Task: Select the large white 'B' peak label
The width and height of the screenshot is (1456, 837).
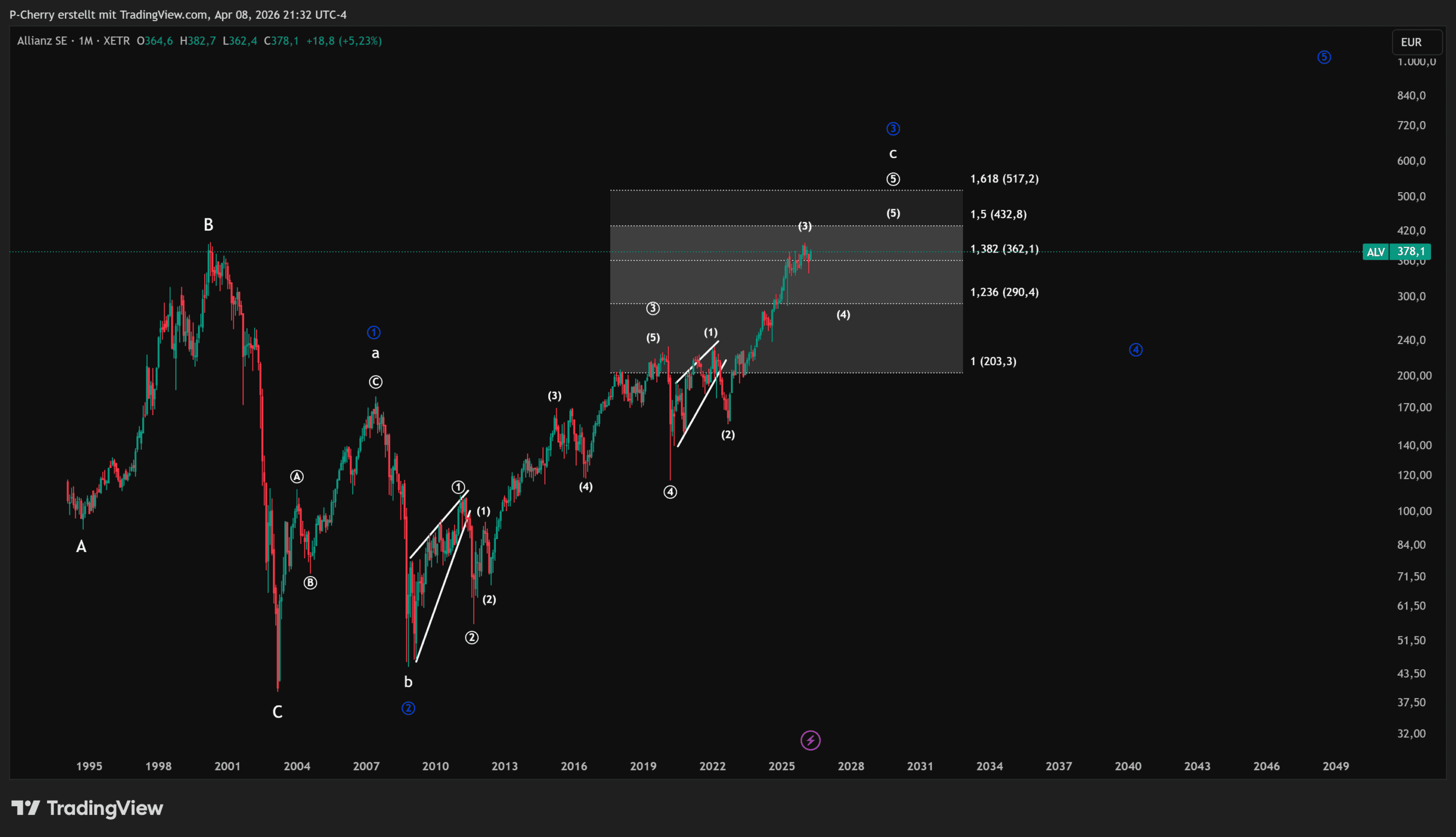Action: [x=208, y=225]
